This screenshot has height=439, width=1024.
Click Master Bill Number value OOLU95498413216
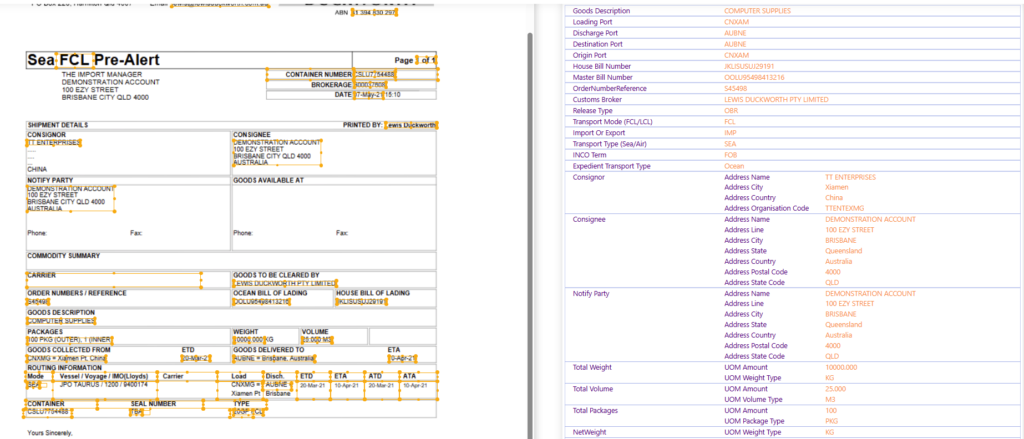[x=754, y=78]
